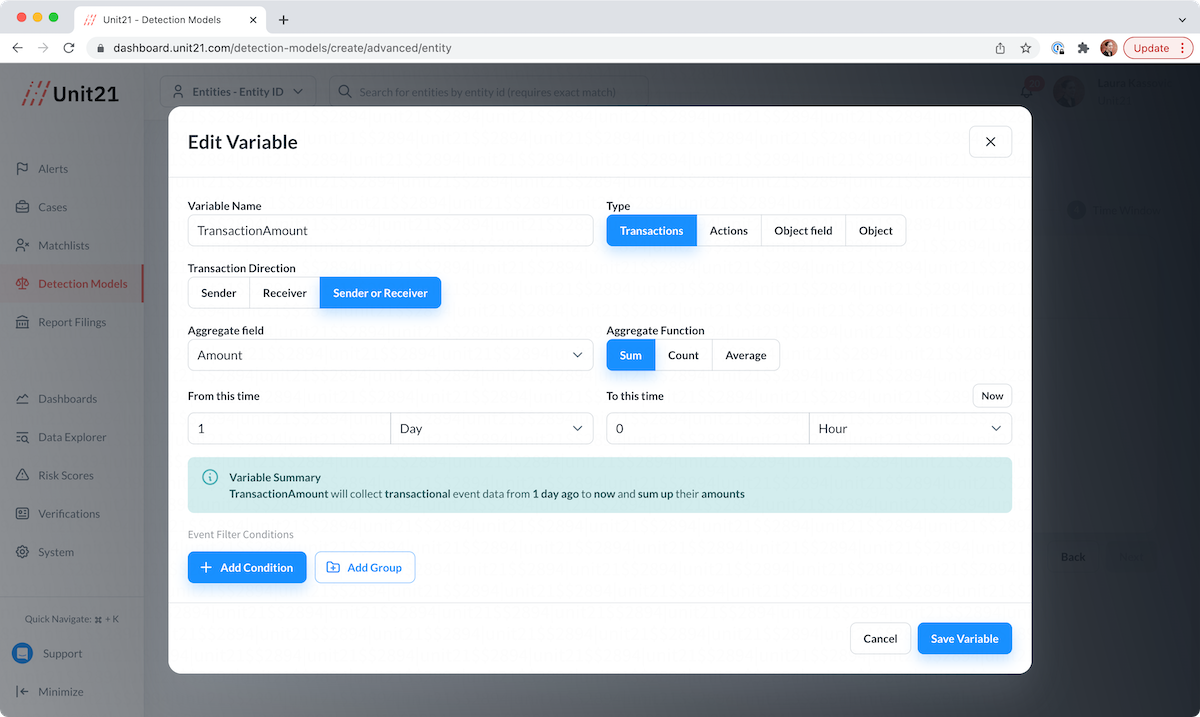1200x717 pixels.
Task: Select Count aggregate function
Action: tap(684, 355)
